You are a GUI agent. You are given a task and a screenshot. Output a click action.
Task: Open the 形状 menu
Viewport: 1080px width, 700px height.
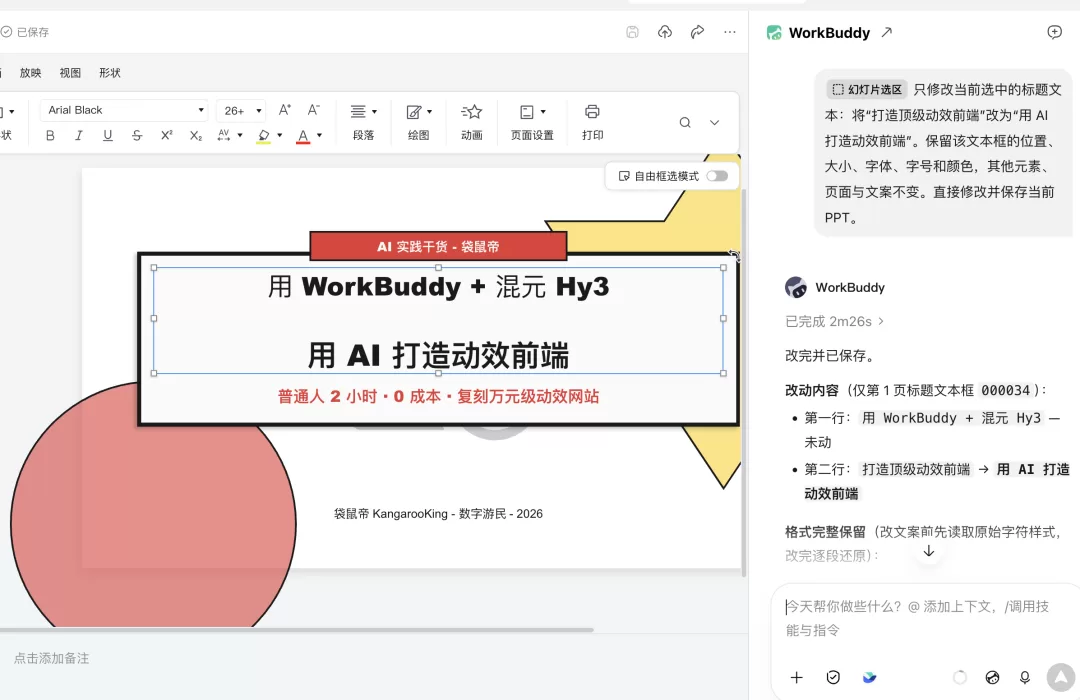click(110, 73)
